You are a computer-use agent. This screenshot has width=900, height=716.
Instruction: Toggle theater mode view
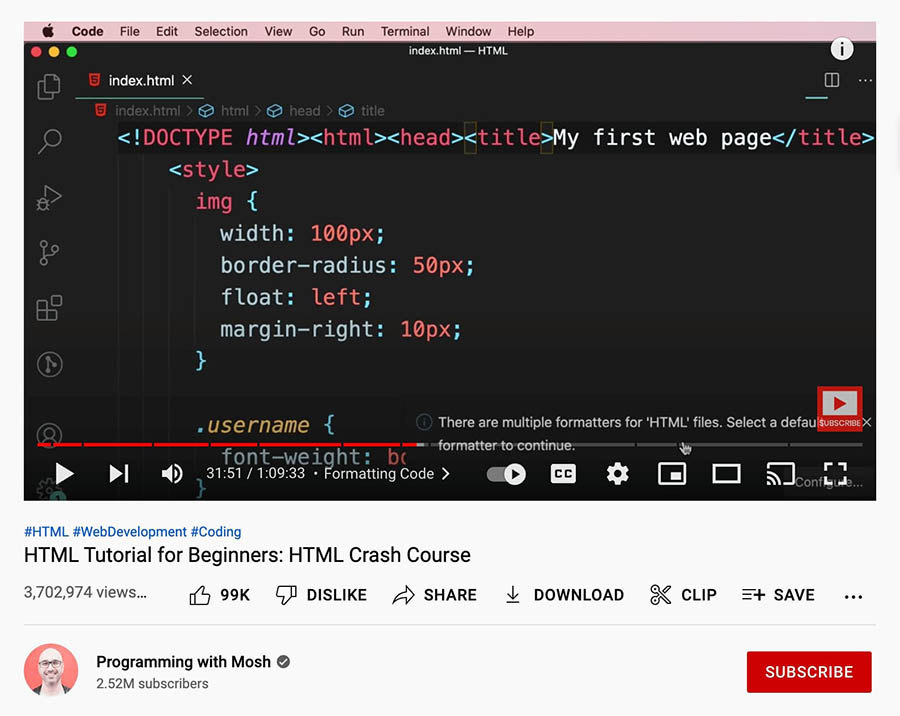pyautogui.click(x=726, y=474)
